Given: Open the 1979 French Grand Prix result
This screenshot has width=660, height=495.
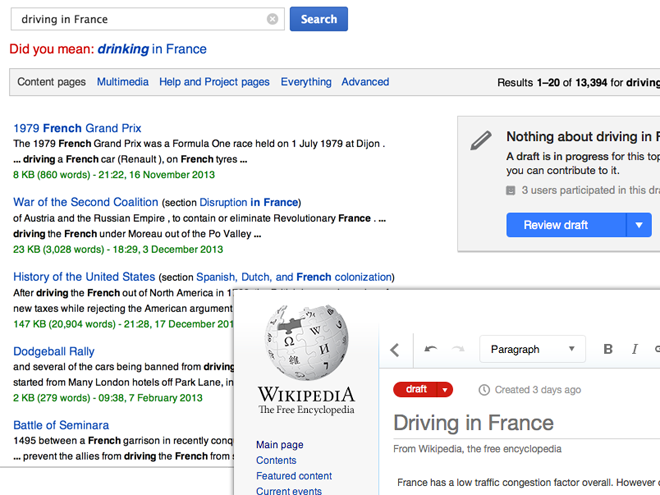Looking at the screenshot, I should 77,128.
